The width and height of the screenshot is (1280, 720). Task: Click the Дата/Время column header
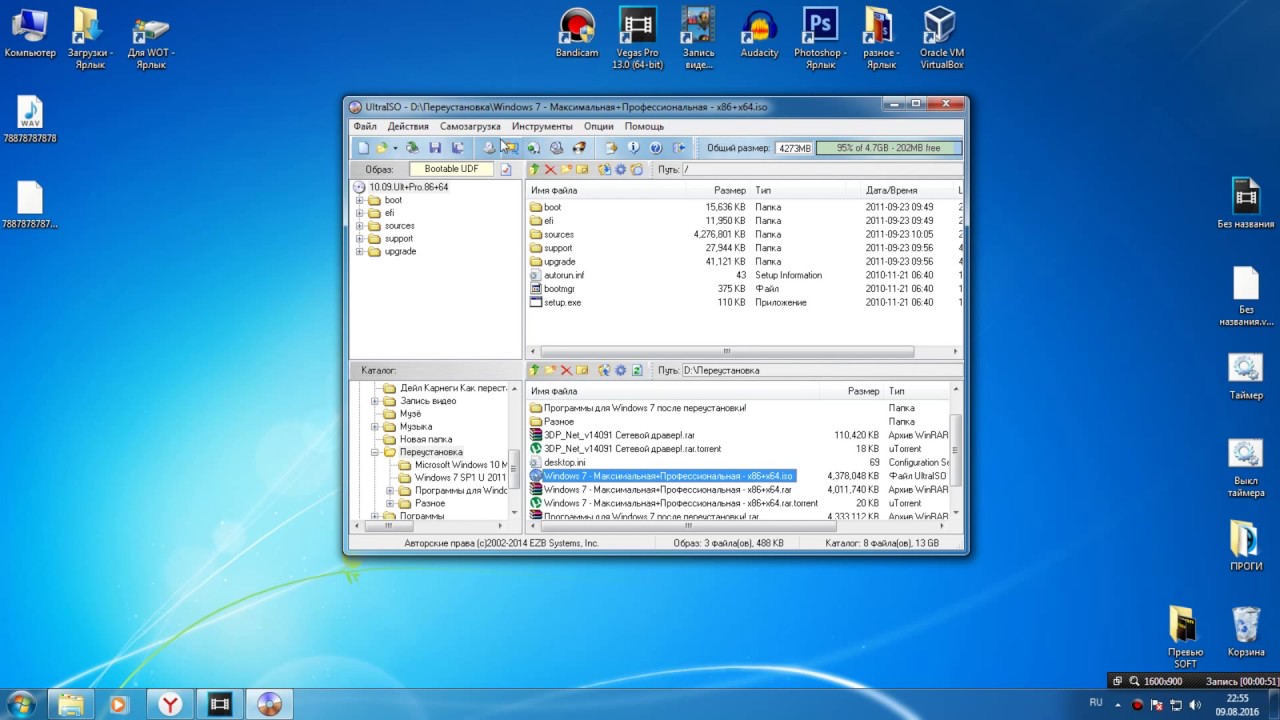[908, 190]
